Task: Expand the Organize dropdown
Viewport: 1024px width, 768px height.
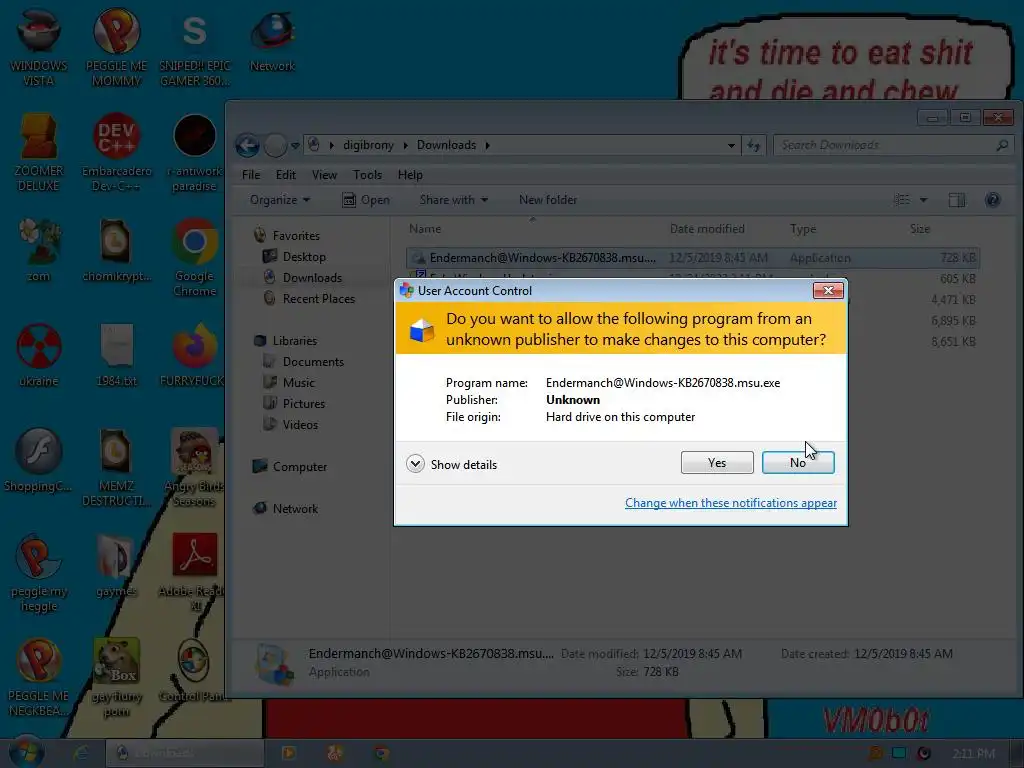Action: [x=280, y=200]
